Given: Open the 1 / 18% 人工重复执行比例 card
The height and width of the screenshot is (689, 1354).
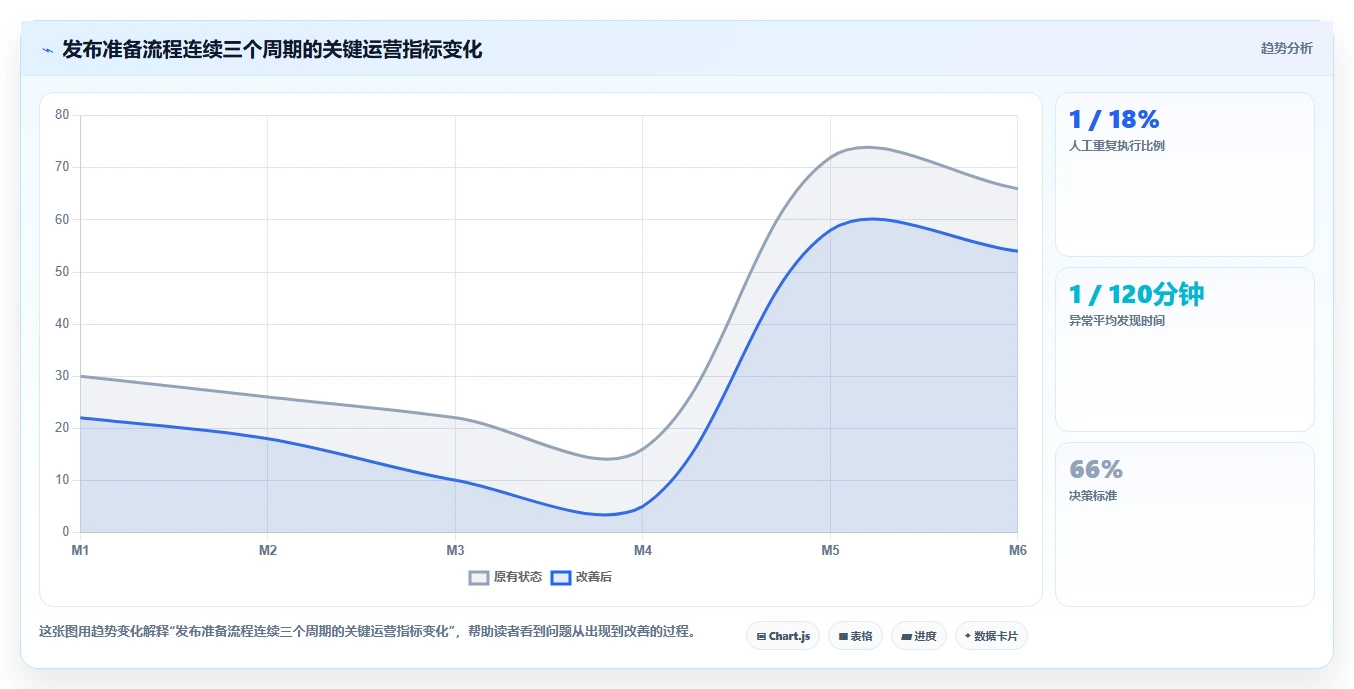Looking at the screenshot, I should pos(1184,175).
